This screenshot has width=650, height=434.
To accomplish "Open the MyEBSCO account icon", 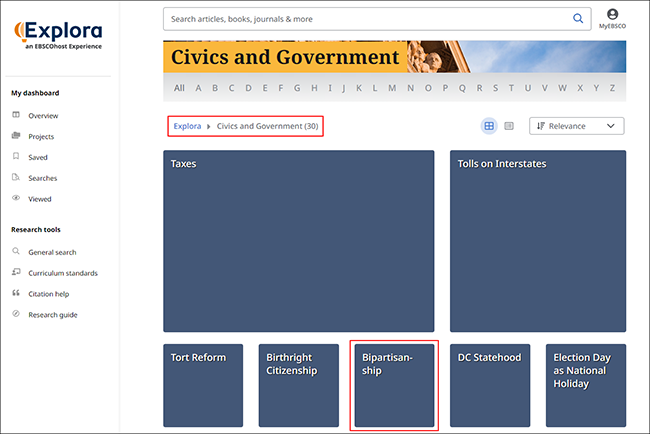I will pos(612,19).
